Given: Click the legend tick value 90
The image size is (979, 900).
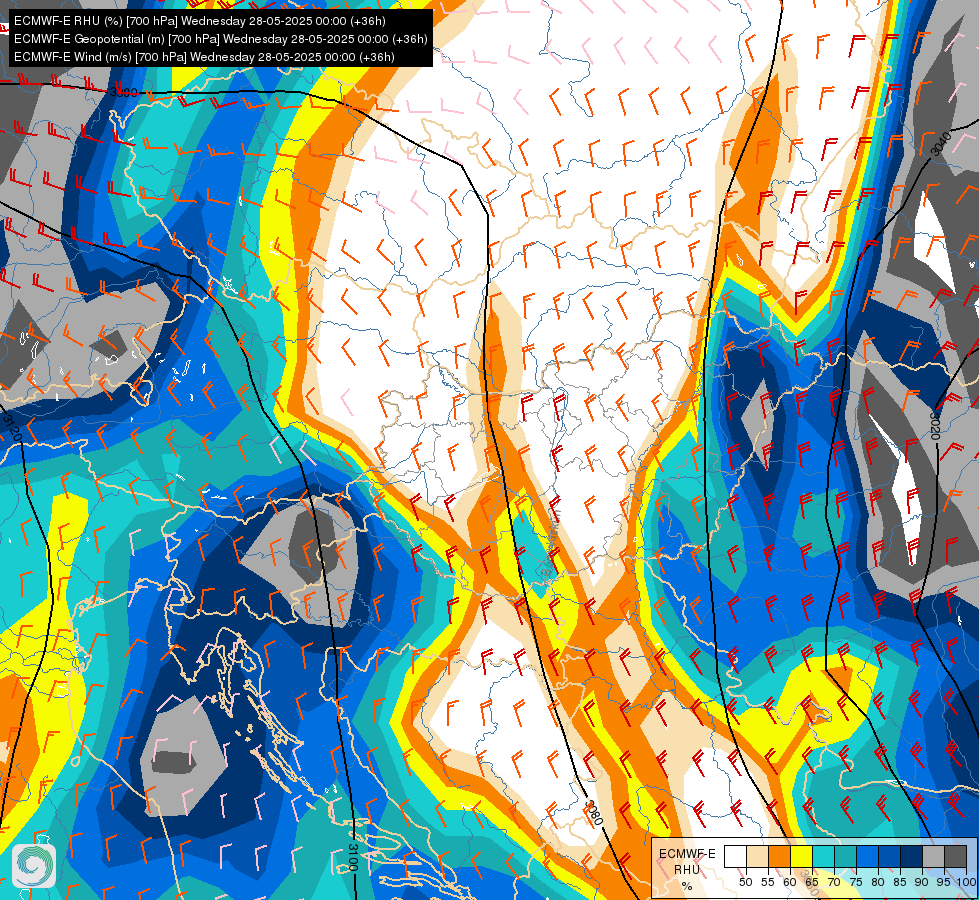Looking at the screenshot, I should click(921, 883).
